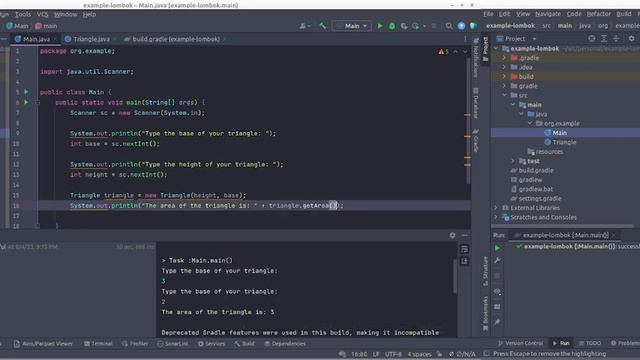Image resolution: width=640 pixels, height=360 pixels.
Task: Click the layout icon in Run panel
Action: (497, 307)
